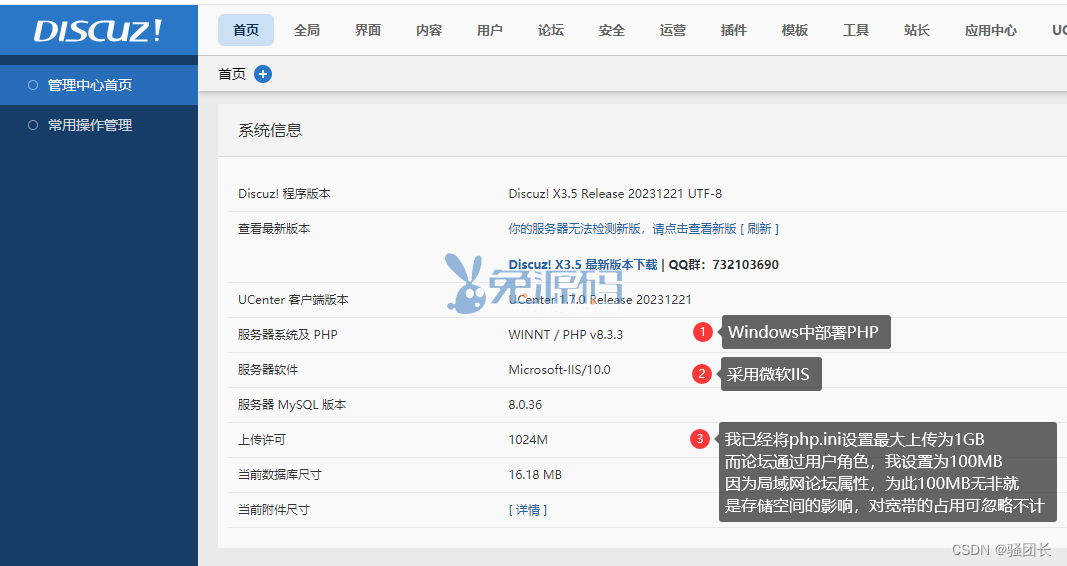
Task: Select the Microsoft-IIS/10.0 value
Action: (x=559, y=369)
